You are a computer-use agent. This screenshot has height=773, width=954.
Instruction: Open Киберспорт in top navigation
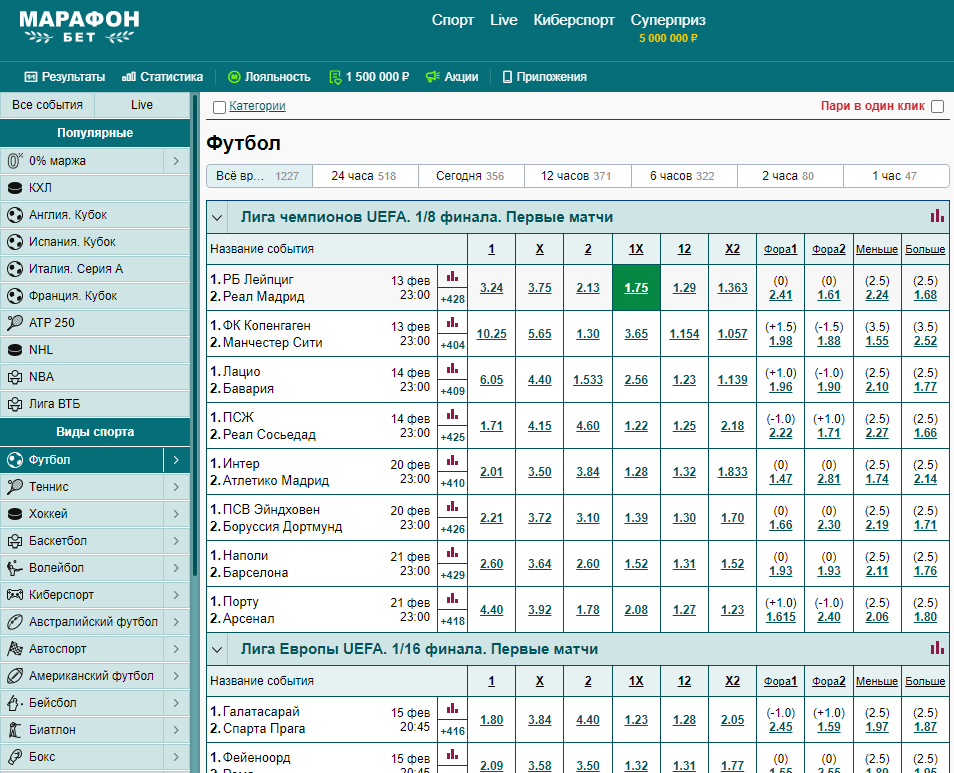[x=574, y=20]
